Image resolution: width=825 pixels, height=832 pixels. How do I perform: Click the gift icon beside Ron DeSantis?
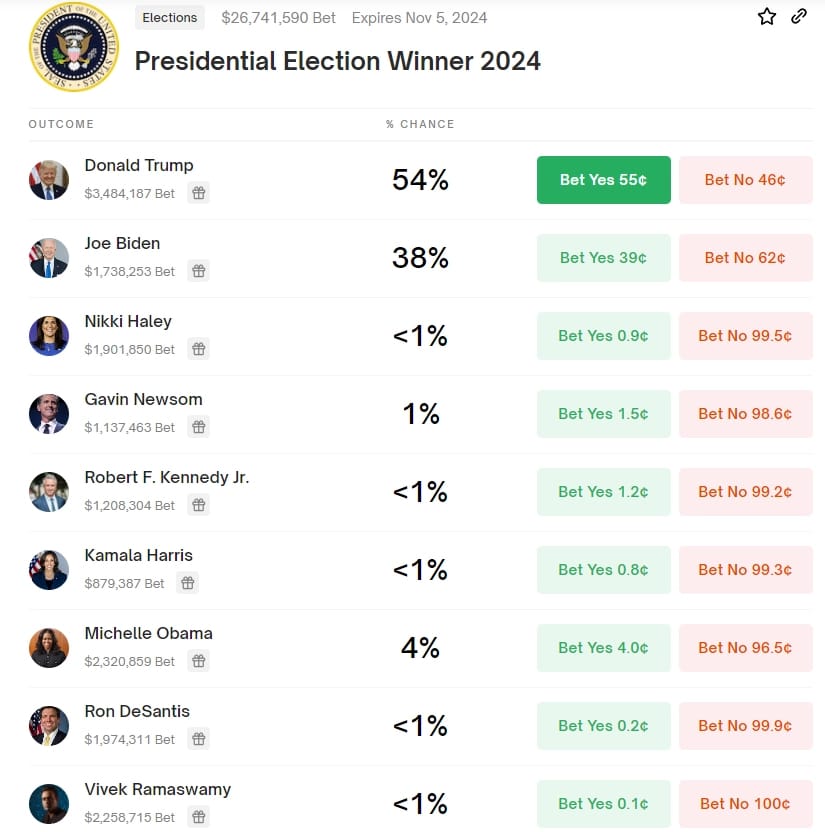(x=198, y=739)
